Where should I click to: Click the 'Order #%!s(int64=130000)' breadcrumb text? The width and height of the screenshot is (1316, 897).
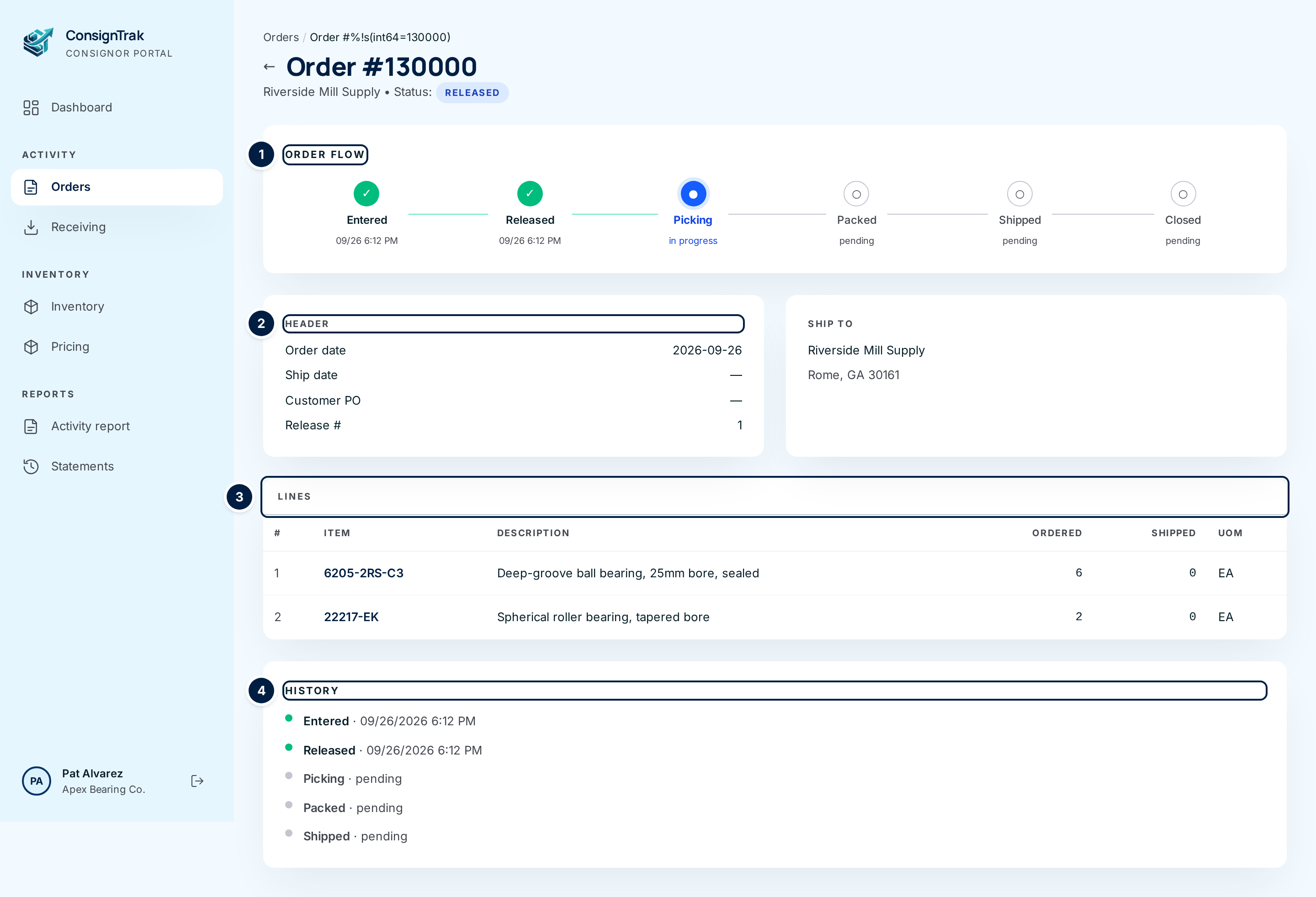click(x=380, y=37)
